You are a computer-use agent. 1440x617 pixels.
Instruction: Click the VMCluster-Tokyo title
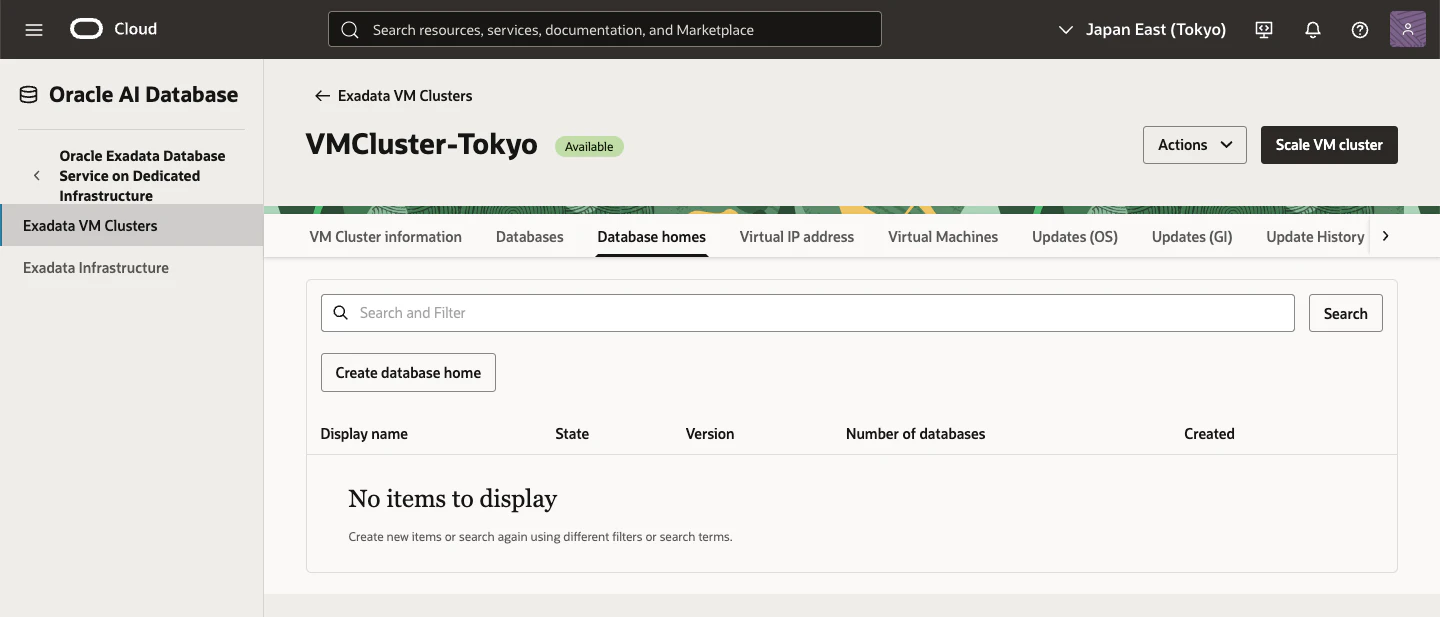(422, 145)
